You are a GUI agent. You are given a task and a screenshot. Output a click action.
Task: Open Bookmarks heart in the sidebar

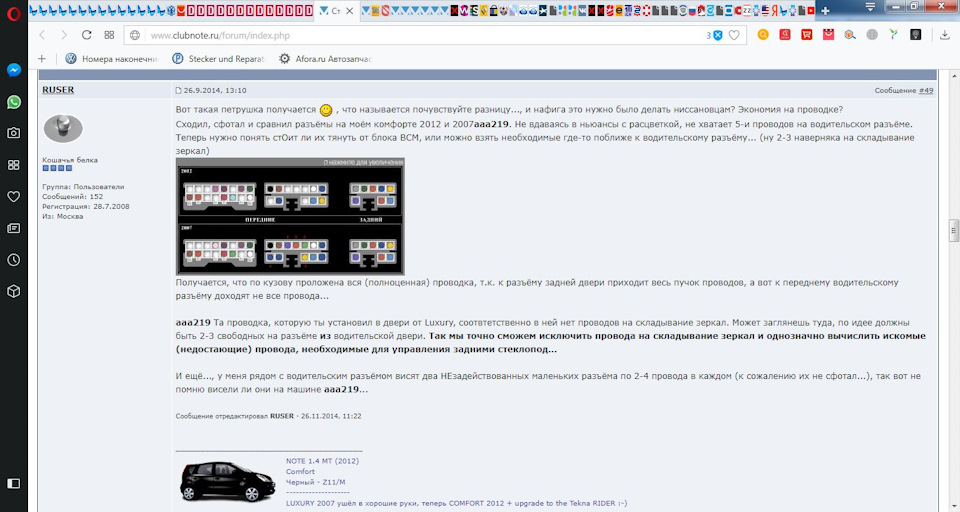[13, 197]
